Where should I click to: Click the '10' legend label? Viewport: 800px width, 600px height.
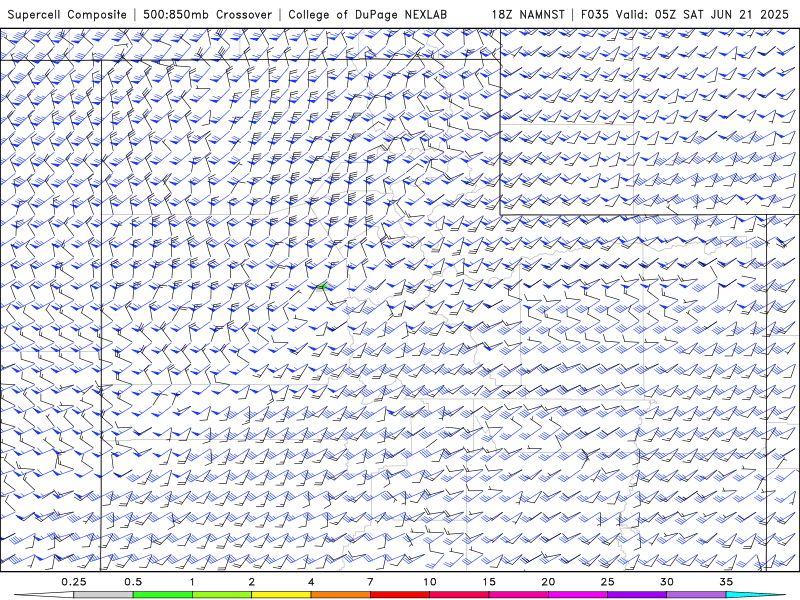pyautogui.click(x=430, y=582)
